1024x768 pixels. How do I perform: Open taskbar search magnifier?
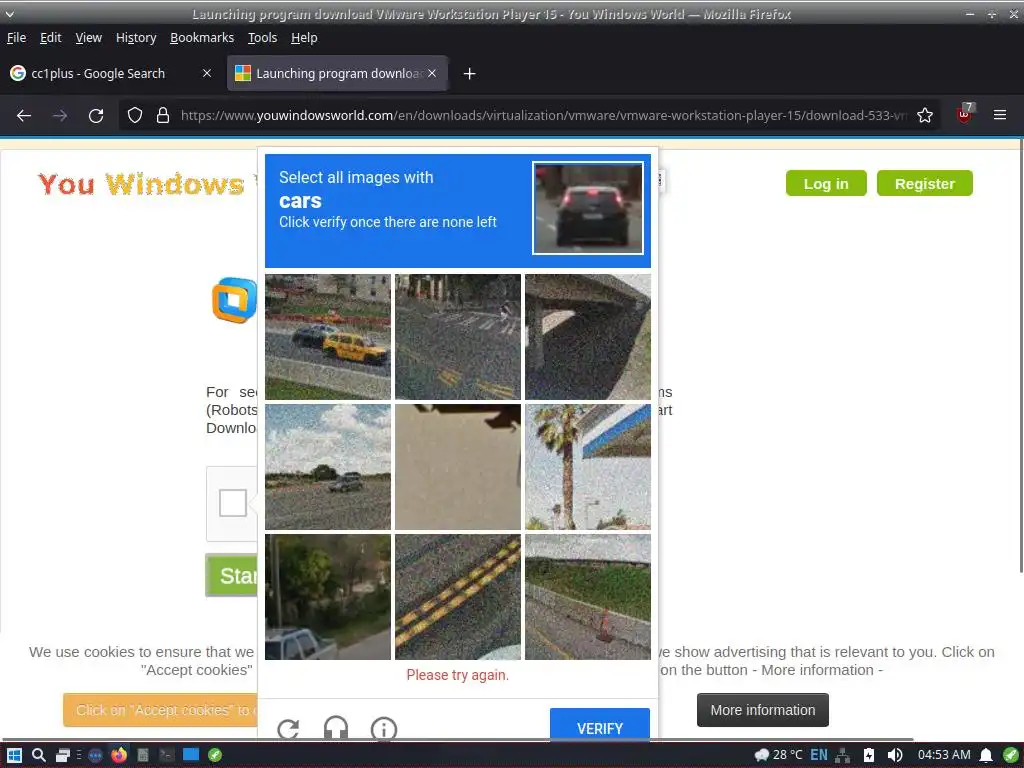[39, 755]
